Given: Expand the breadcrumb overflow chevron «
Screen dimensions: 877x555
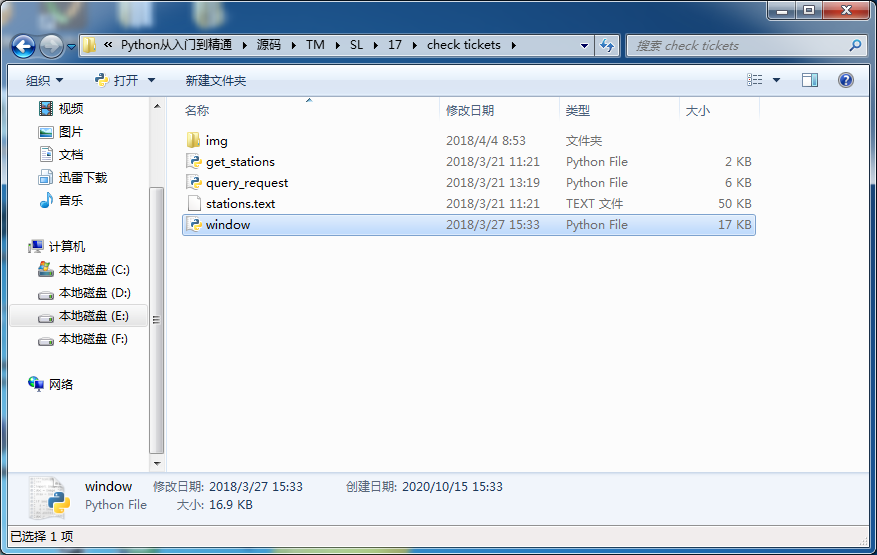Looking at the screenshot, I should coord(108,45).
